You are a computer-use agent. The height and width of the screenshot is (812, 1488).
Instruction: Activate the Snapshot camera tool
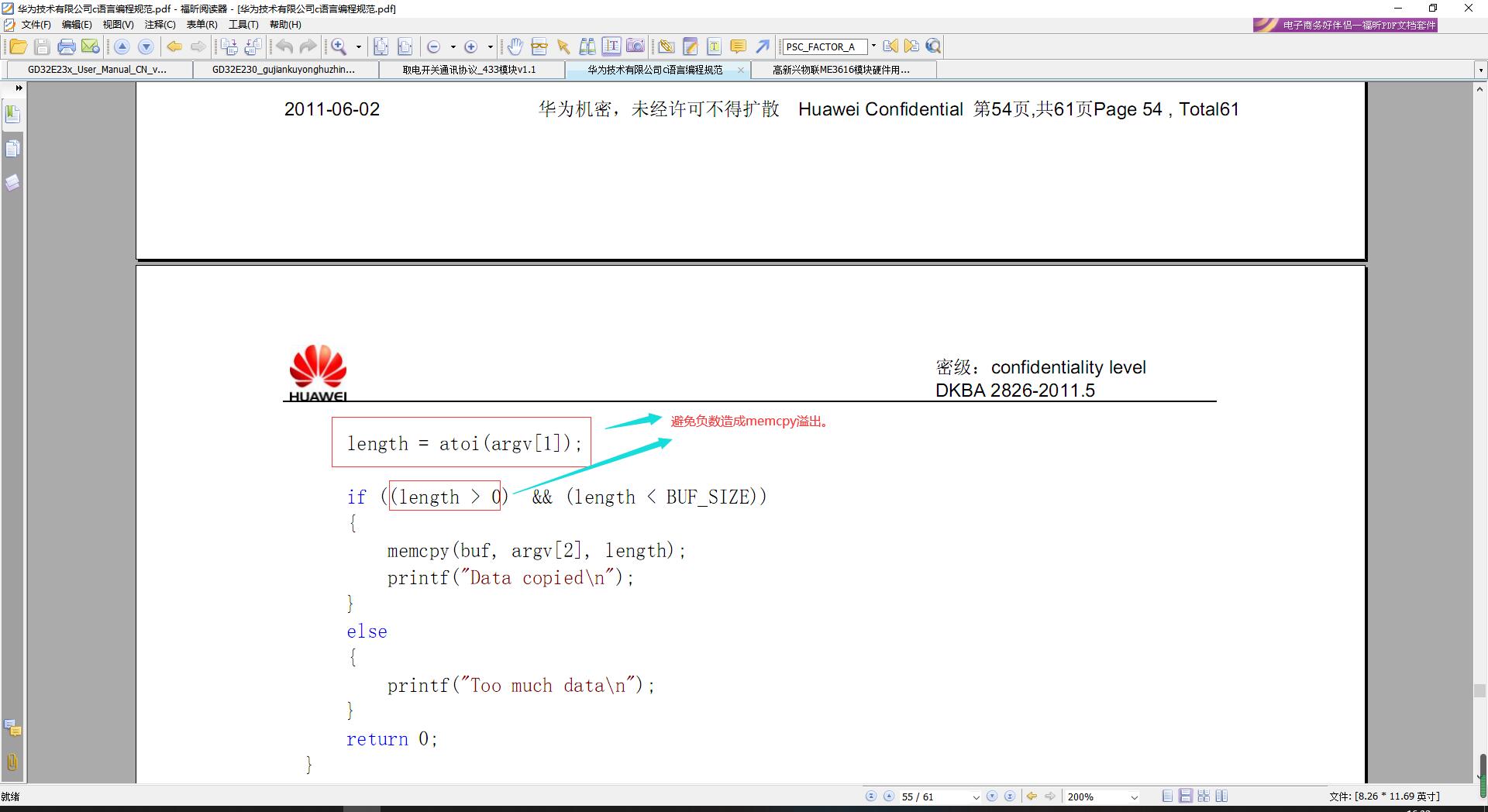[x=635, y=46]
